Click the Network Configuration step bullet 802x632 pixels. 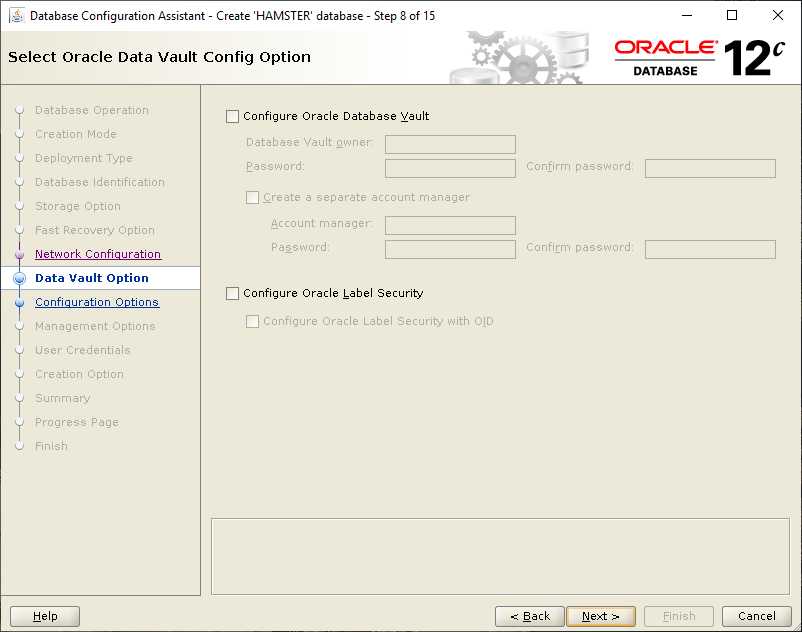[x=19, y=254]
